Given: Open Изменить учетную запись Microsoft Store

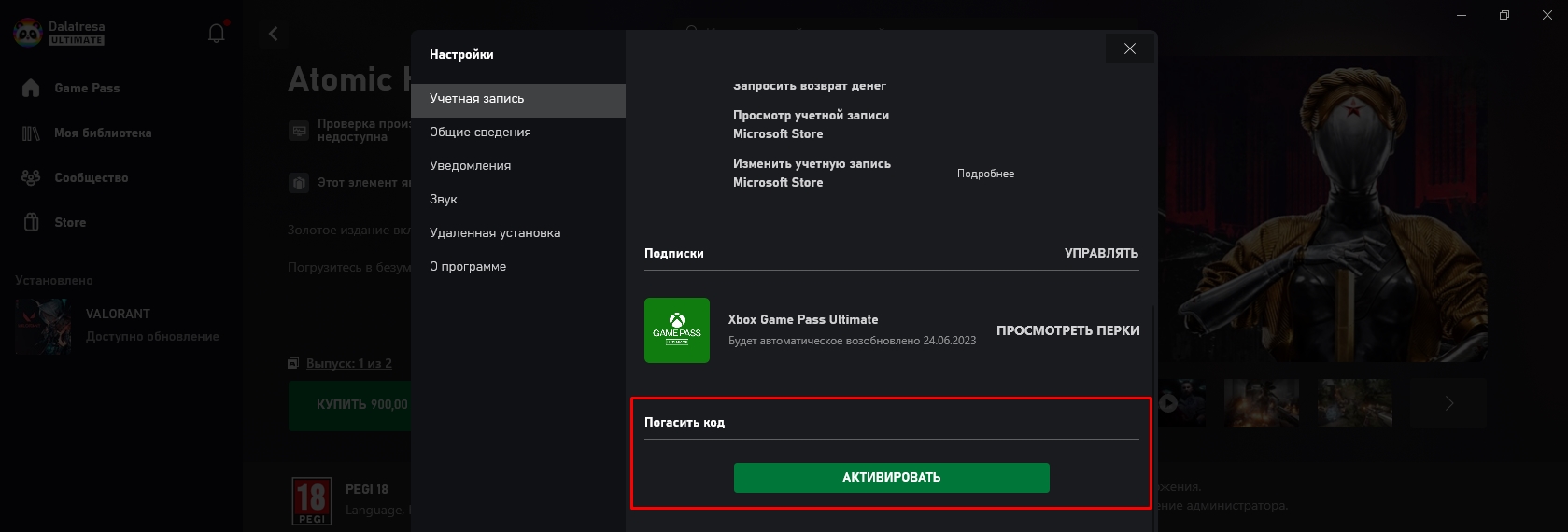Looking at the screenshot, I should [812, 173].
